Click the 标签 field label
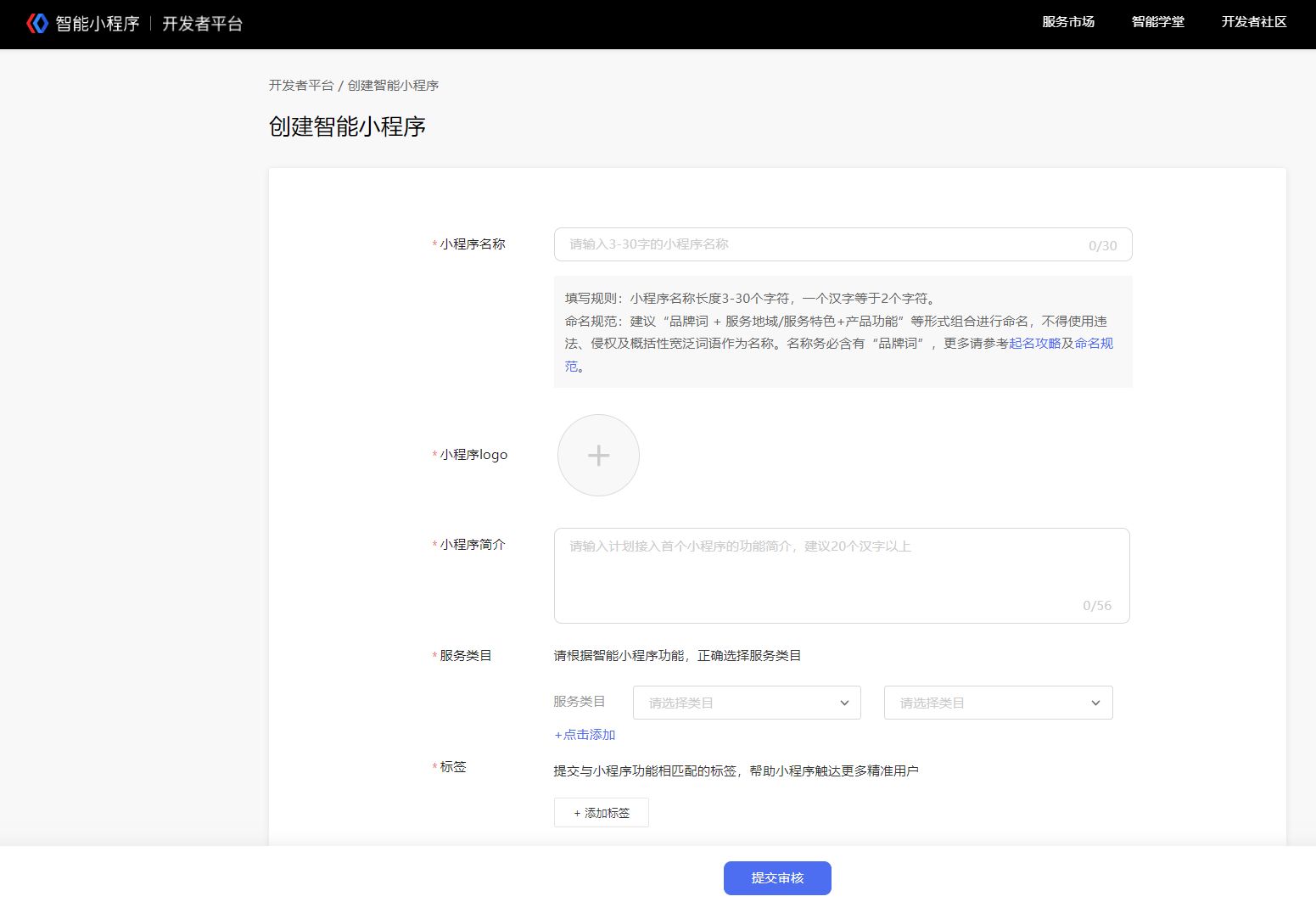This screenshot has height=902, width=1316. point(453,767)
